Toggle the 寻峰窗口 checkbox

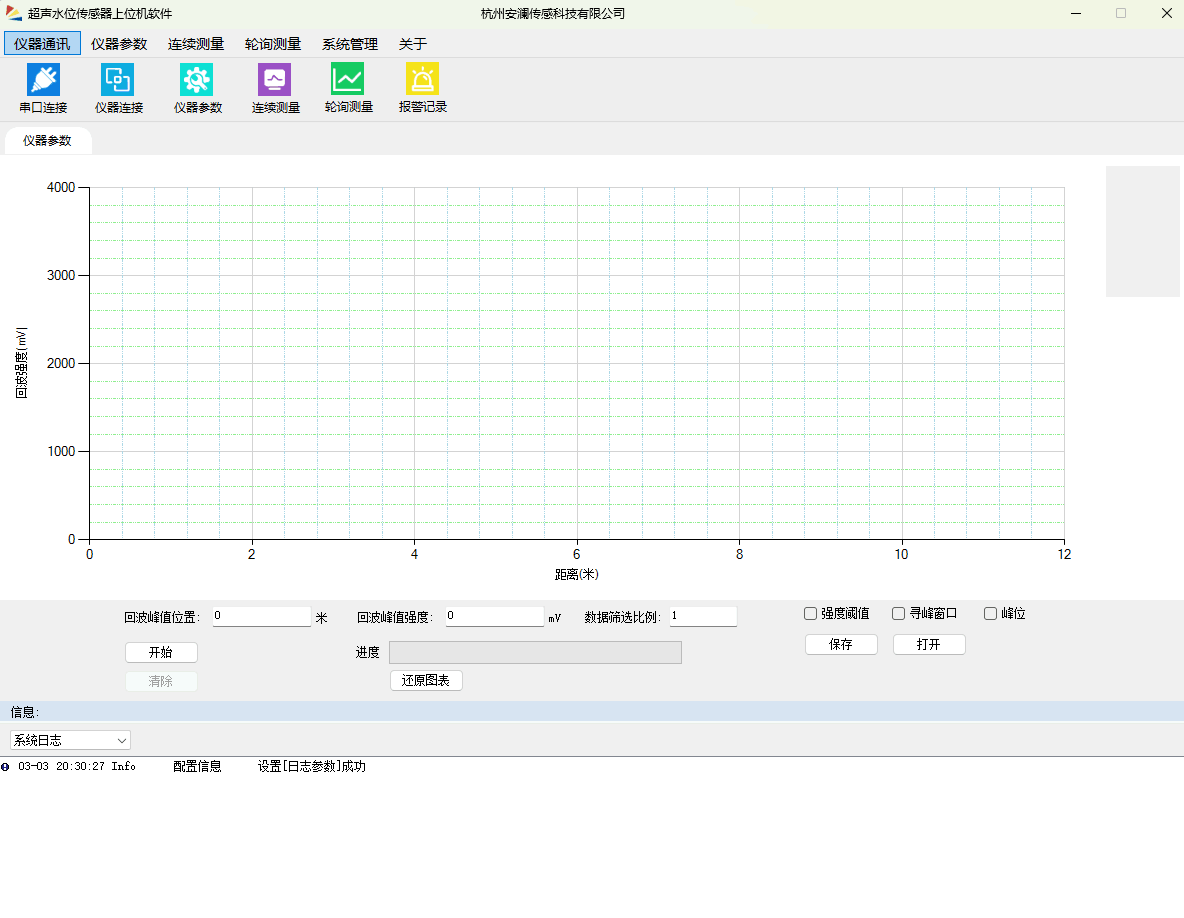899,614
